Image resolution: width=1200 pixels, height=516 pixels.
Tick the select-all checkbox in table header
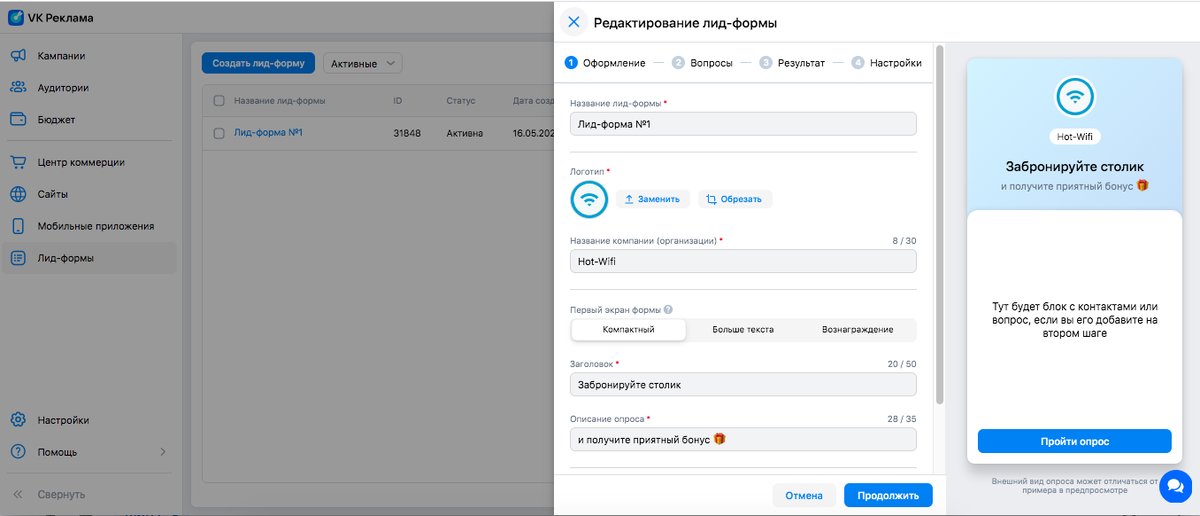pos(219,101)
